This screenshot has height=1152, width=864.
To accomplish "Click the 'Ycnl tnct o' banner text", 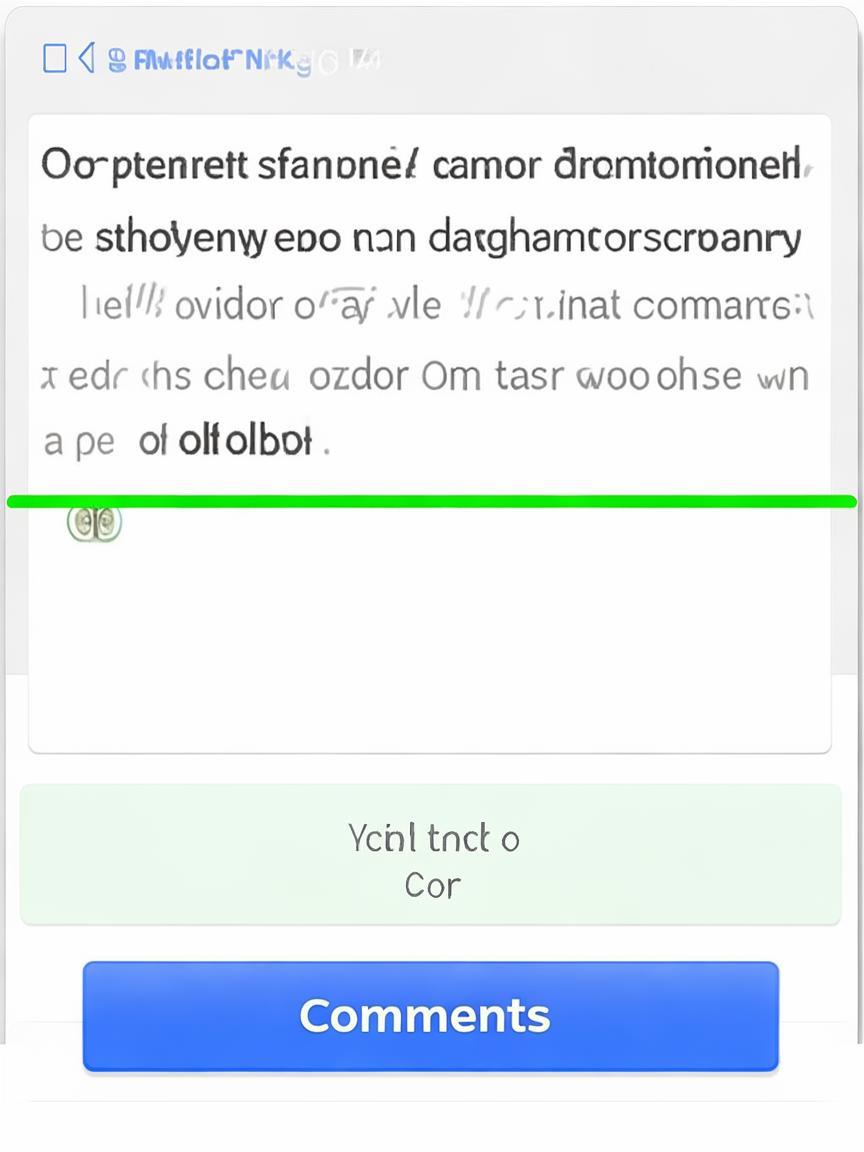I will pyautogui.click(x=433, y=837).
